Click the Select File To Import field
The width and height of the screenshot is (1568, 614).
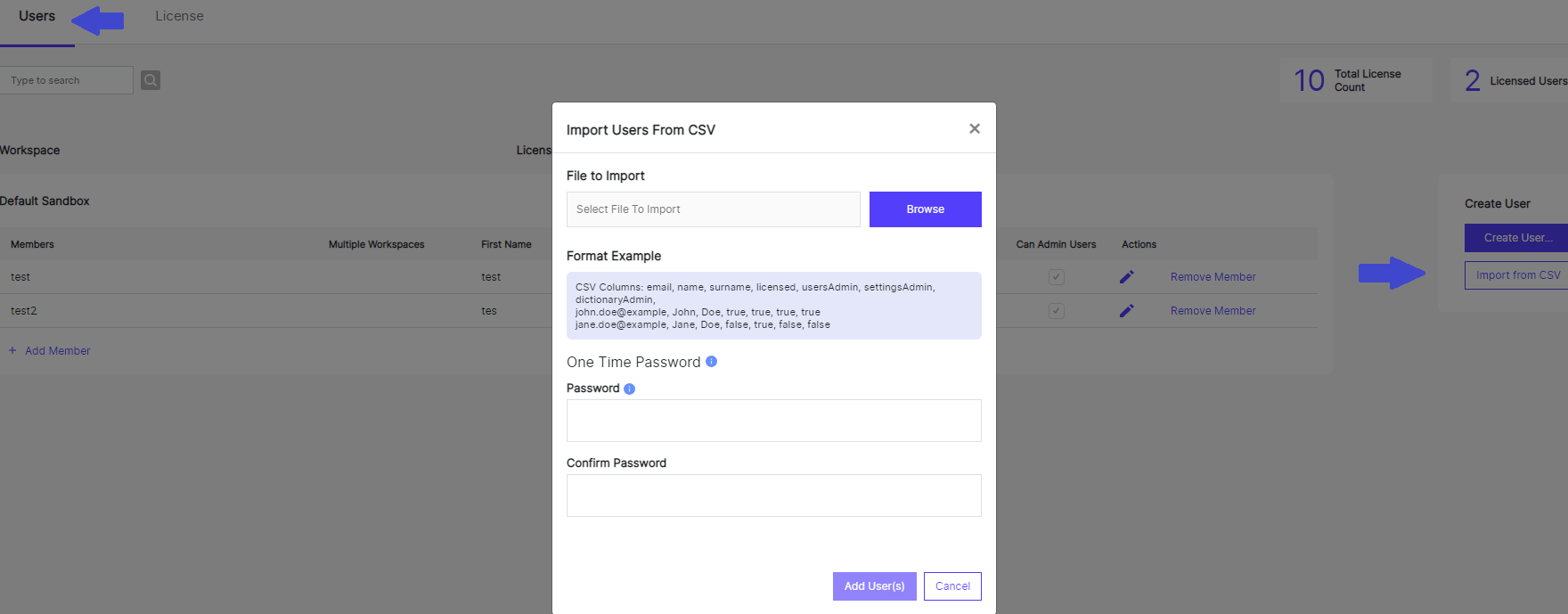(714, 209)
